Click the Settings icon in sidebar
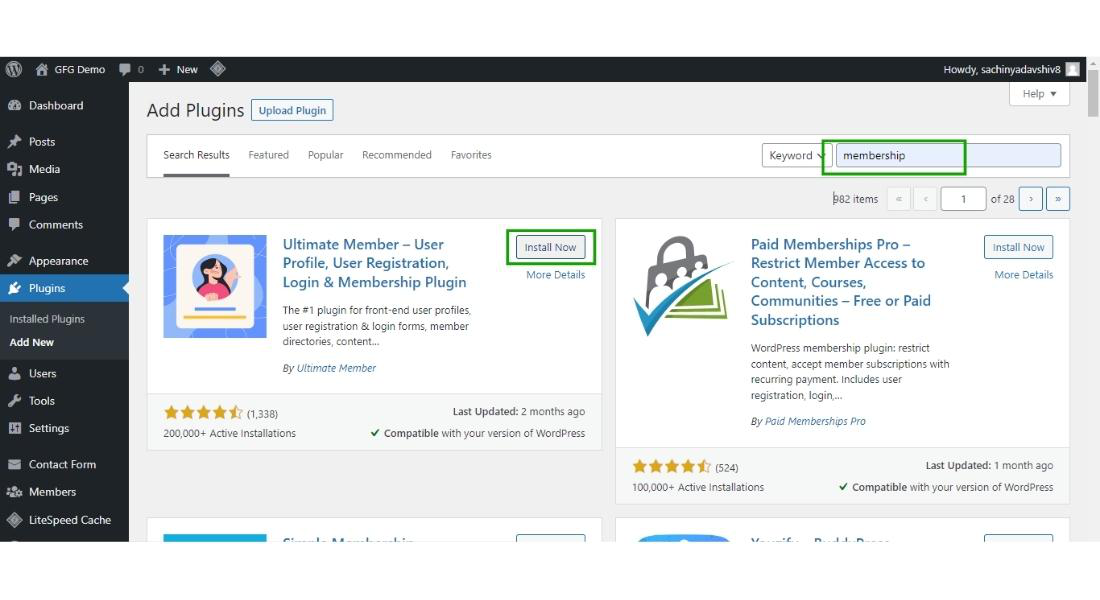This screenshot has width=1100, height=600. pyautogui.click(x=15, y=428)
